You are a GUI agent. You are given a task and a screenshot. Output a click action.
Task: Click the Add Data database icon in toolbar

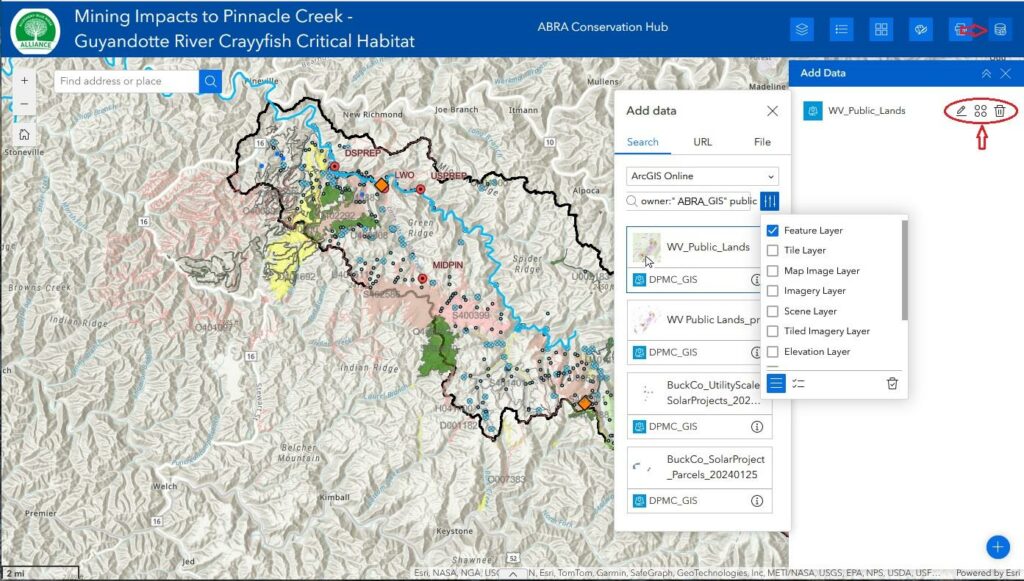click(1001, 29)
